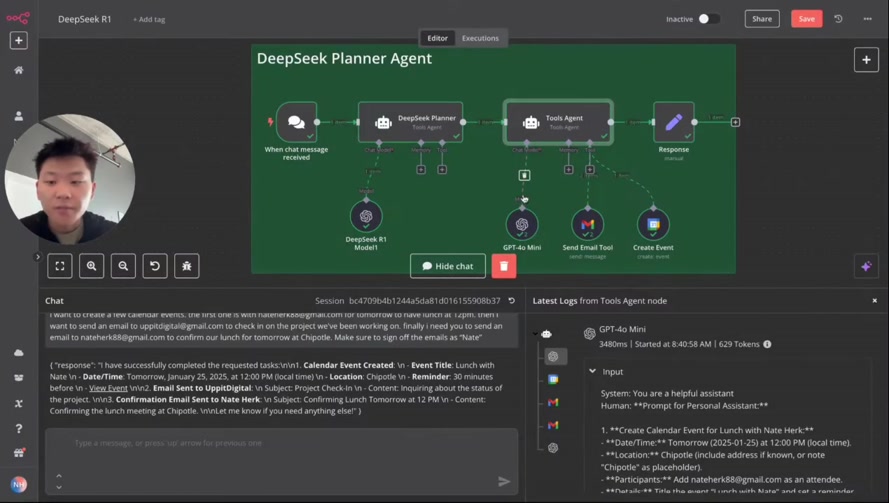Click the add new workflow plus icon in sidebar

(x=19, y=41)
